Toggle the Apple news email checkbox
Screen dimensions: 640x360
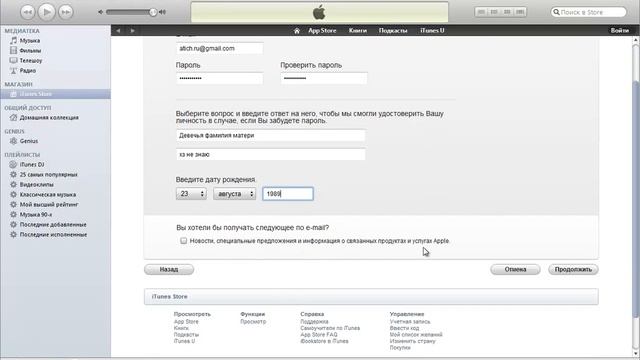[184, 241]
